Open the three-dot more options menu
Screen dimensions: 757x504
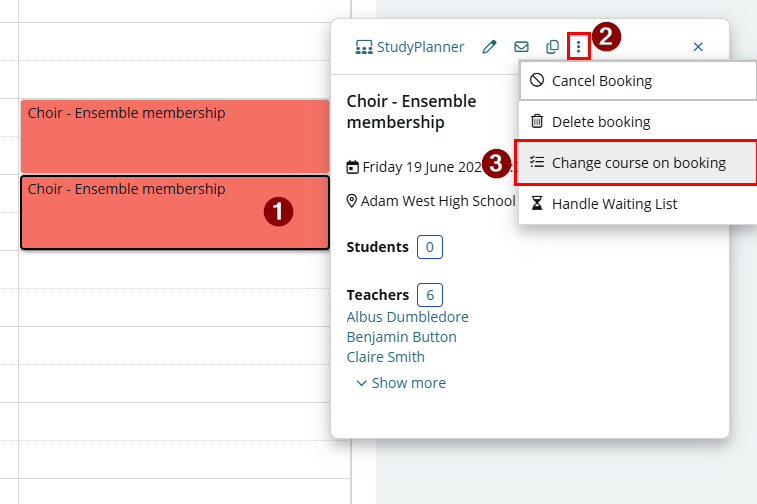point(578,47)
